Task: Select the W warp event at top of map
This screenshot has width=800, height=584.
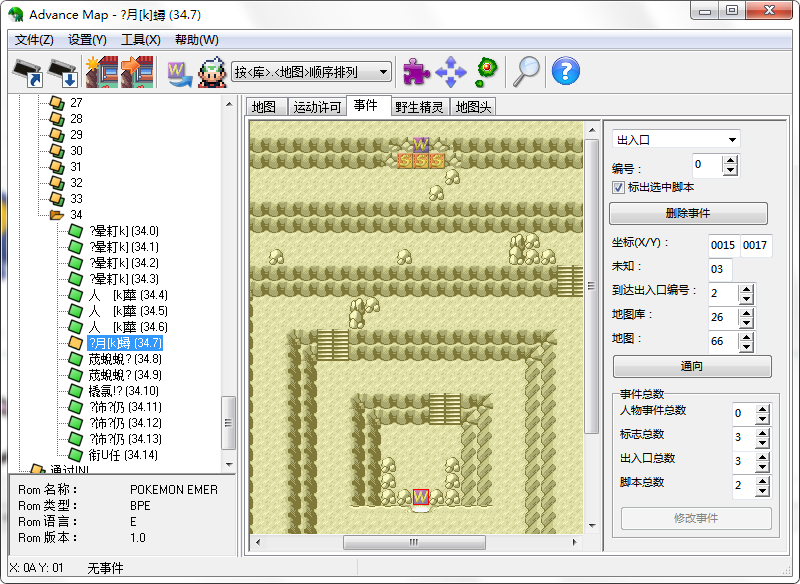Action: [x=420, y=145]
